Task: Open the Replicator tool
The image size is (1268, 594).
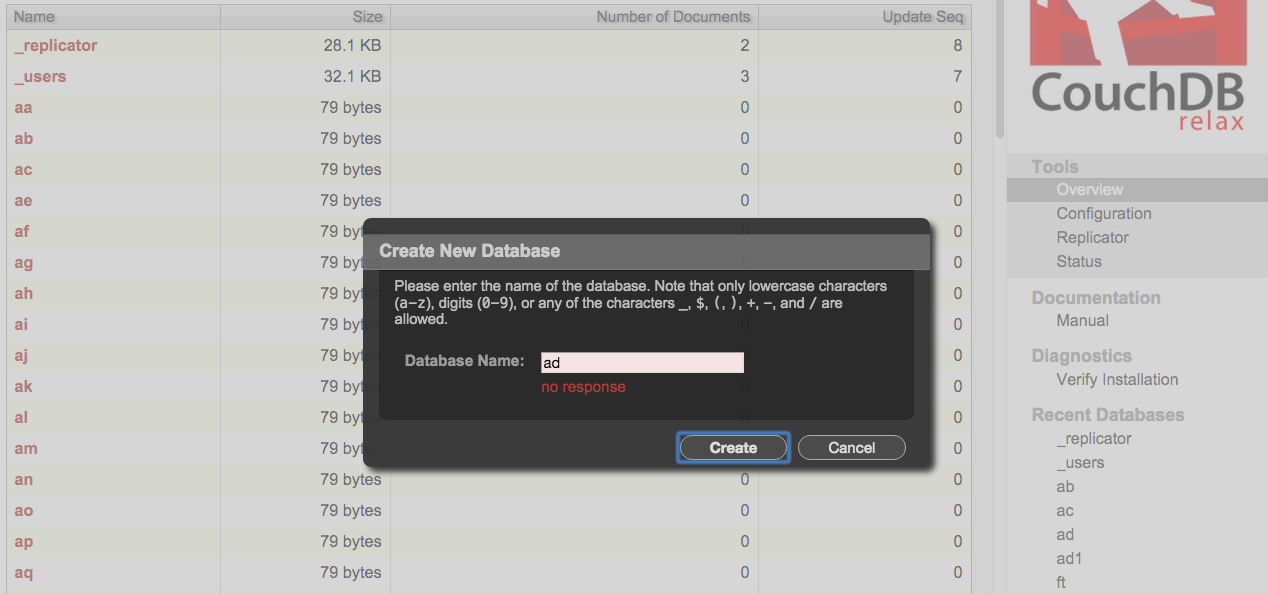Action: [1092, 237]
